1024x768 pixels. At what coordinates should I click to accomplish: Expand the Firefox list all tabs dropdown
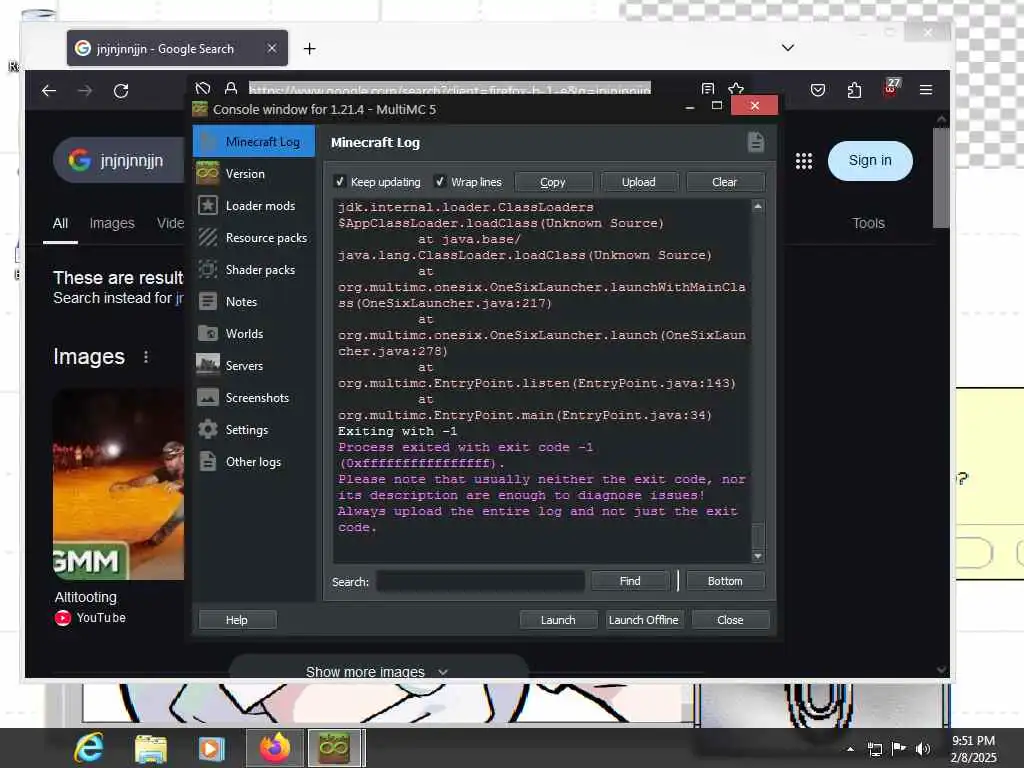click(x=788, y=48)
